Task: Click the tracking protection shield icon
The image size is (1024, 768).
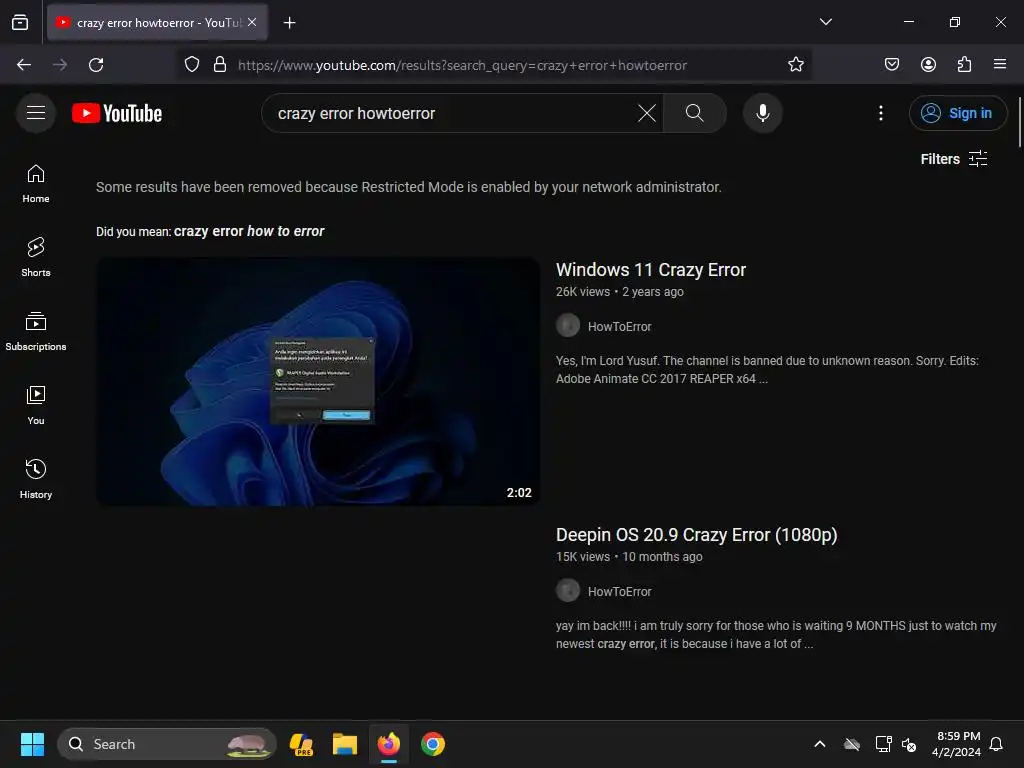Action: 192,65
